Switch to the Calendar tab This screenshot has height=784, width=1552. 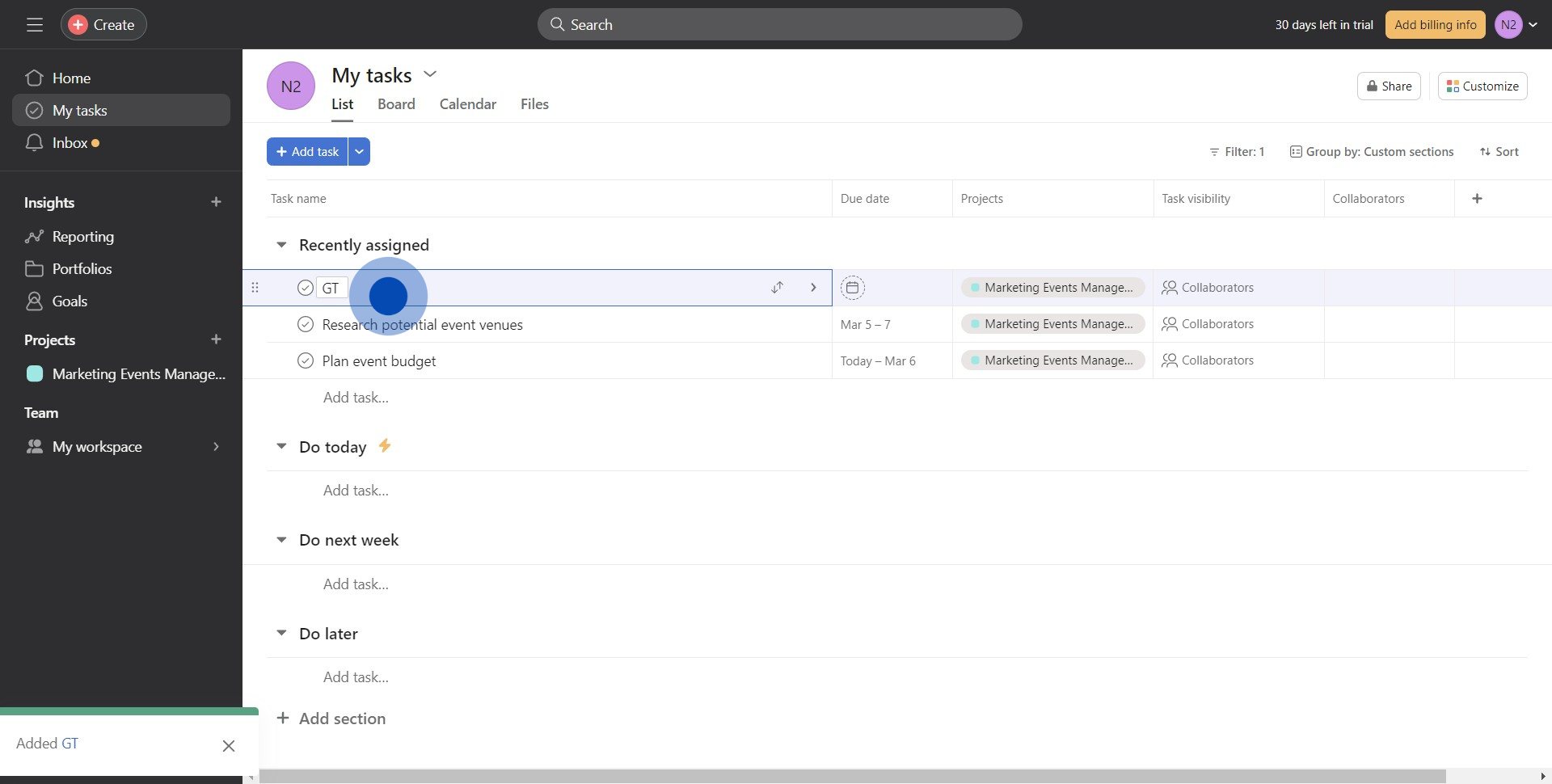467,104
